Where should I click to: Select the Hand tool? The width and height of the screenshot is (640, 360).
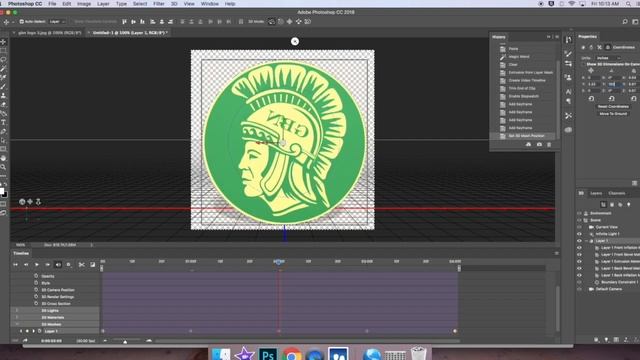click(3, 158)
